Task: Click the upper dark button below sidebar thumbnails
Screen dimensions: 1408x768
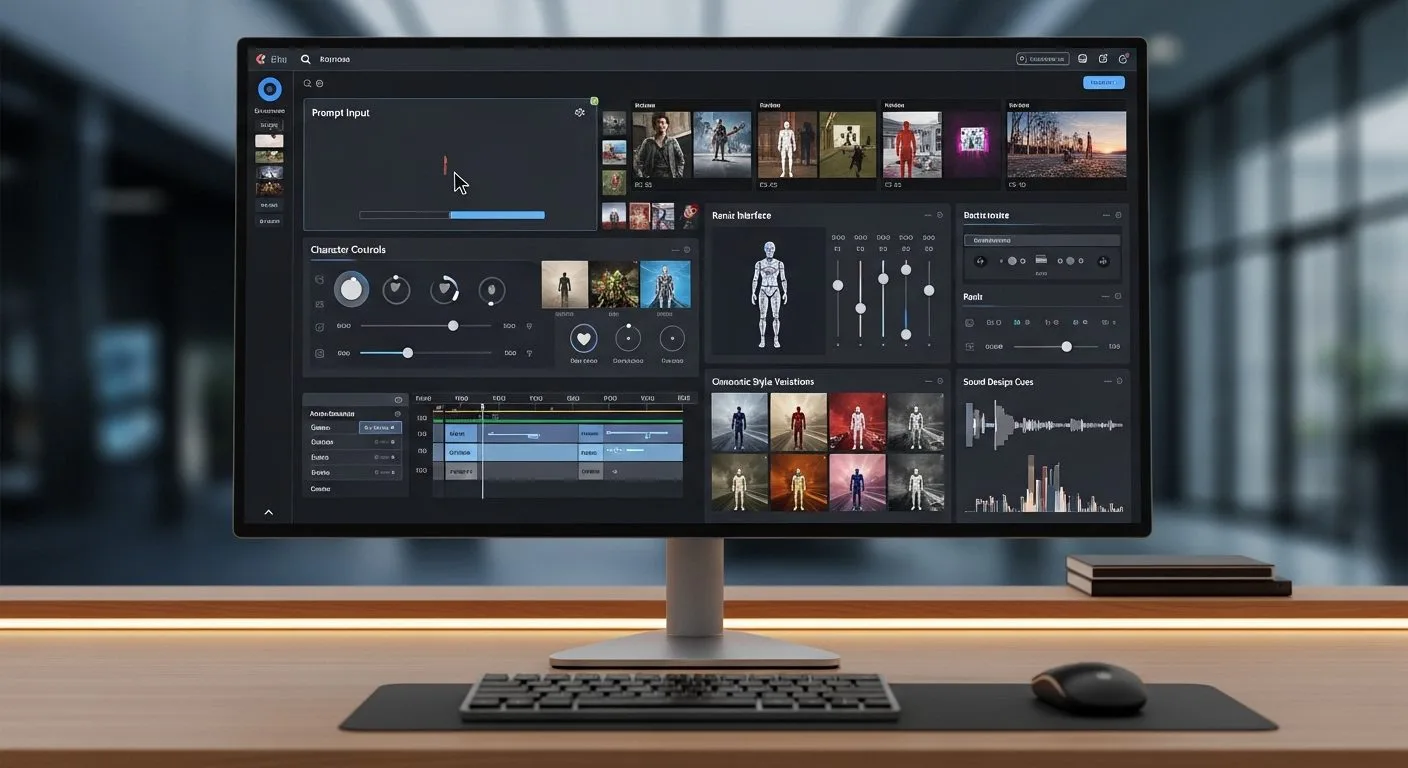Action: pos(269,204)
